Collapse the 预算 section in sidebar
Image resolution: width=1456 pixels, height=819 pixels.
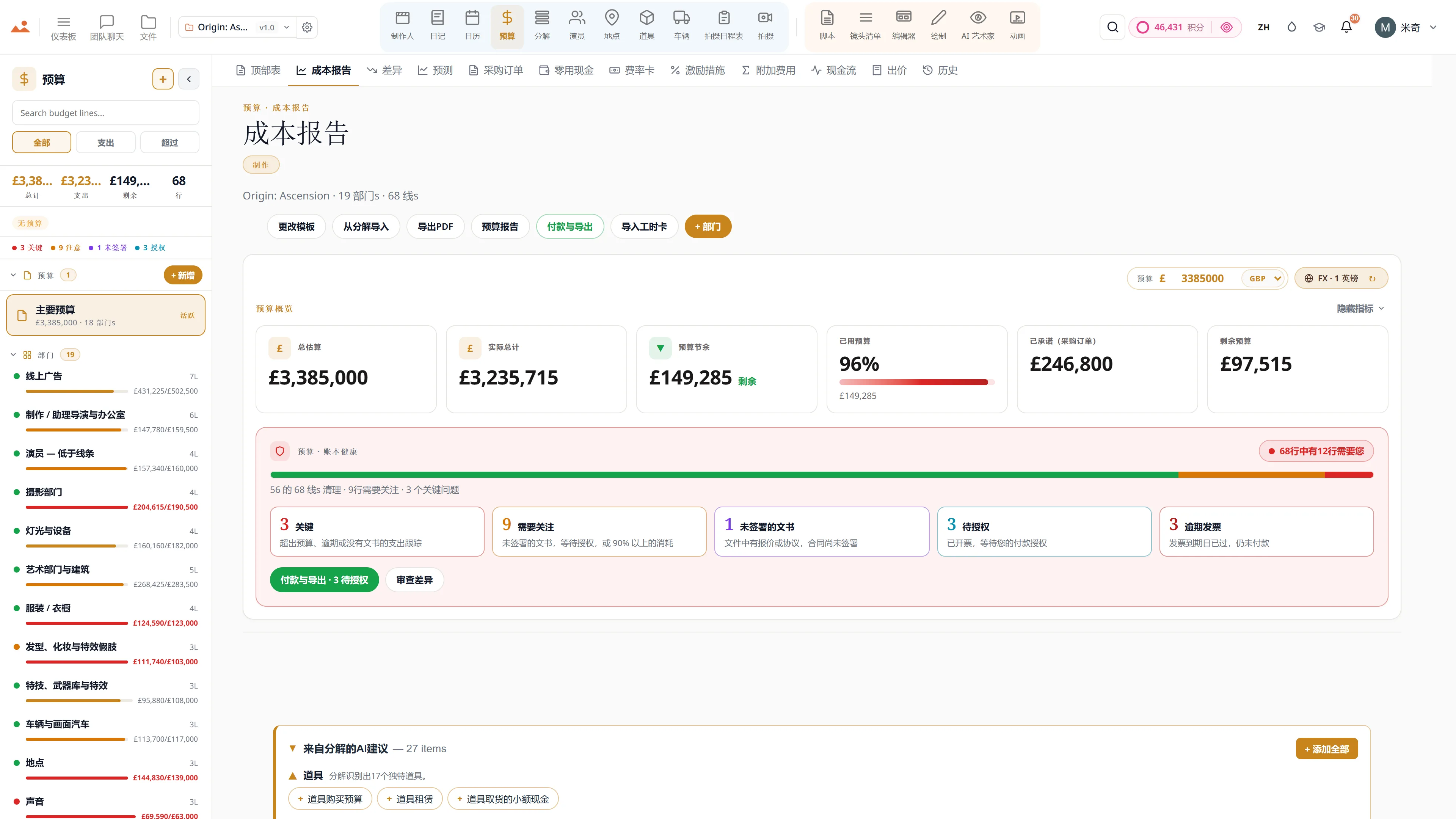click(x=13, y=275)
